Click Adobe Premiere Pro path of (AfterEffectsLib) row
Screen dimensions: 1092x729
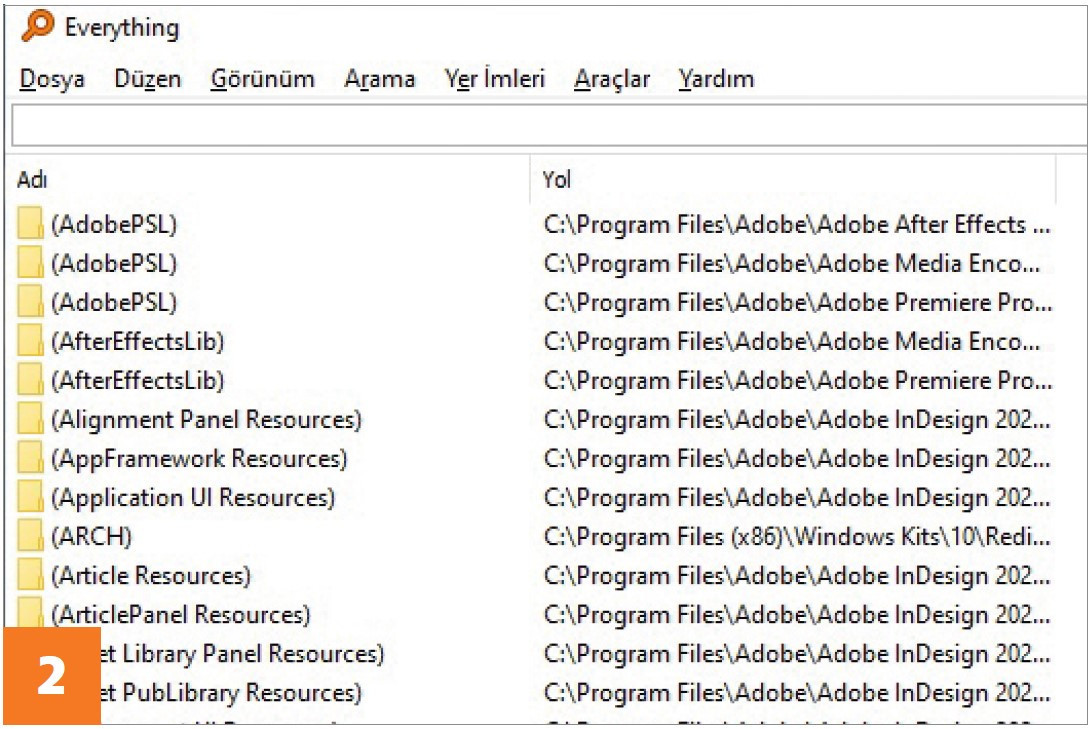click(797, 380)
